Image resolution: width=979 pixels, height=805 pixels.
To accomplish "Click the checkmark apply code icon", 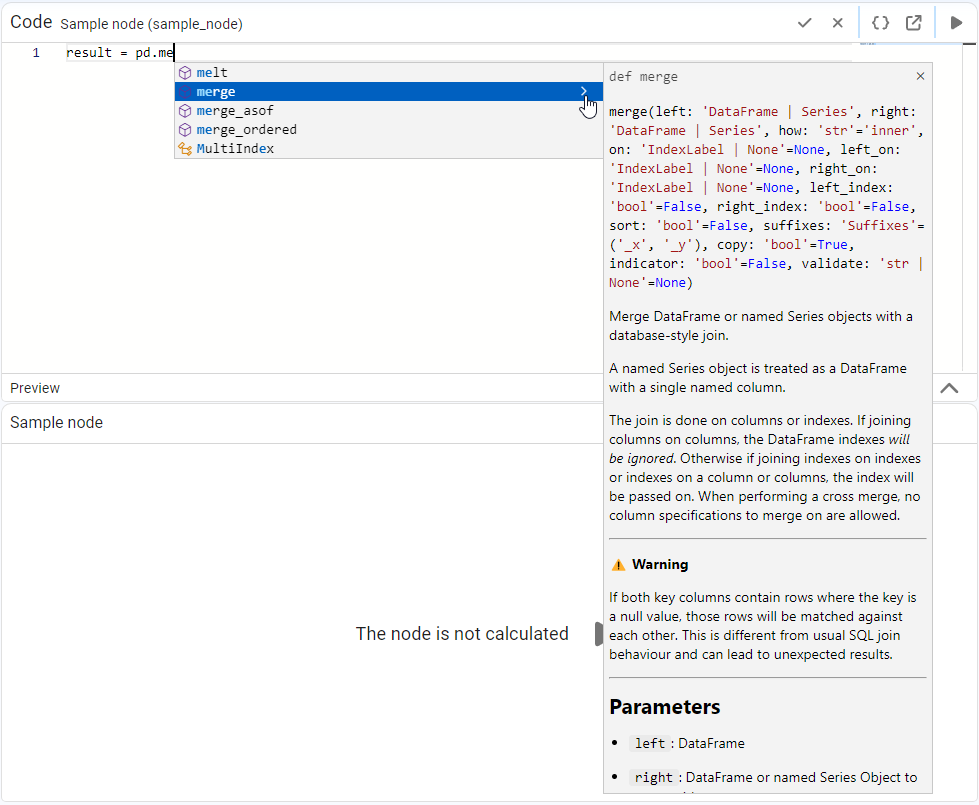I will pos(804,23).
